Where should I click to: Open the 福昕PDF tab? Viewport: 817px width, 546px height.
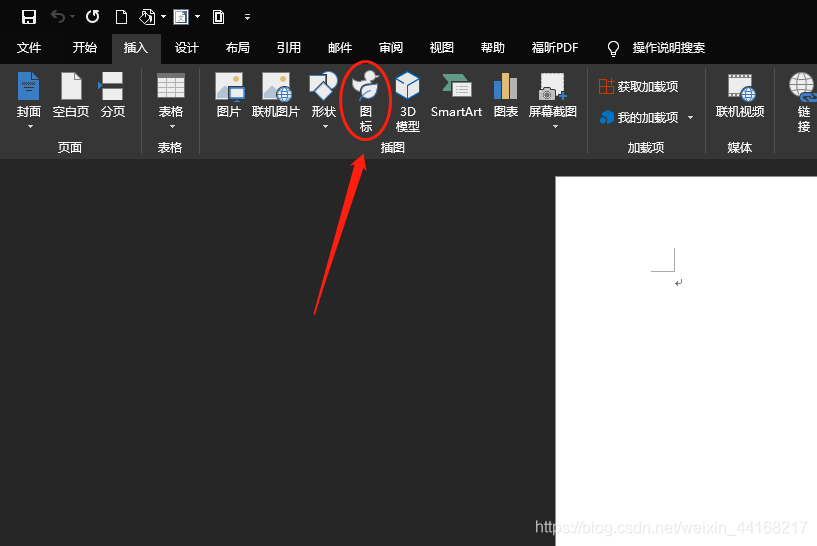(x=554, y=48)
